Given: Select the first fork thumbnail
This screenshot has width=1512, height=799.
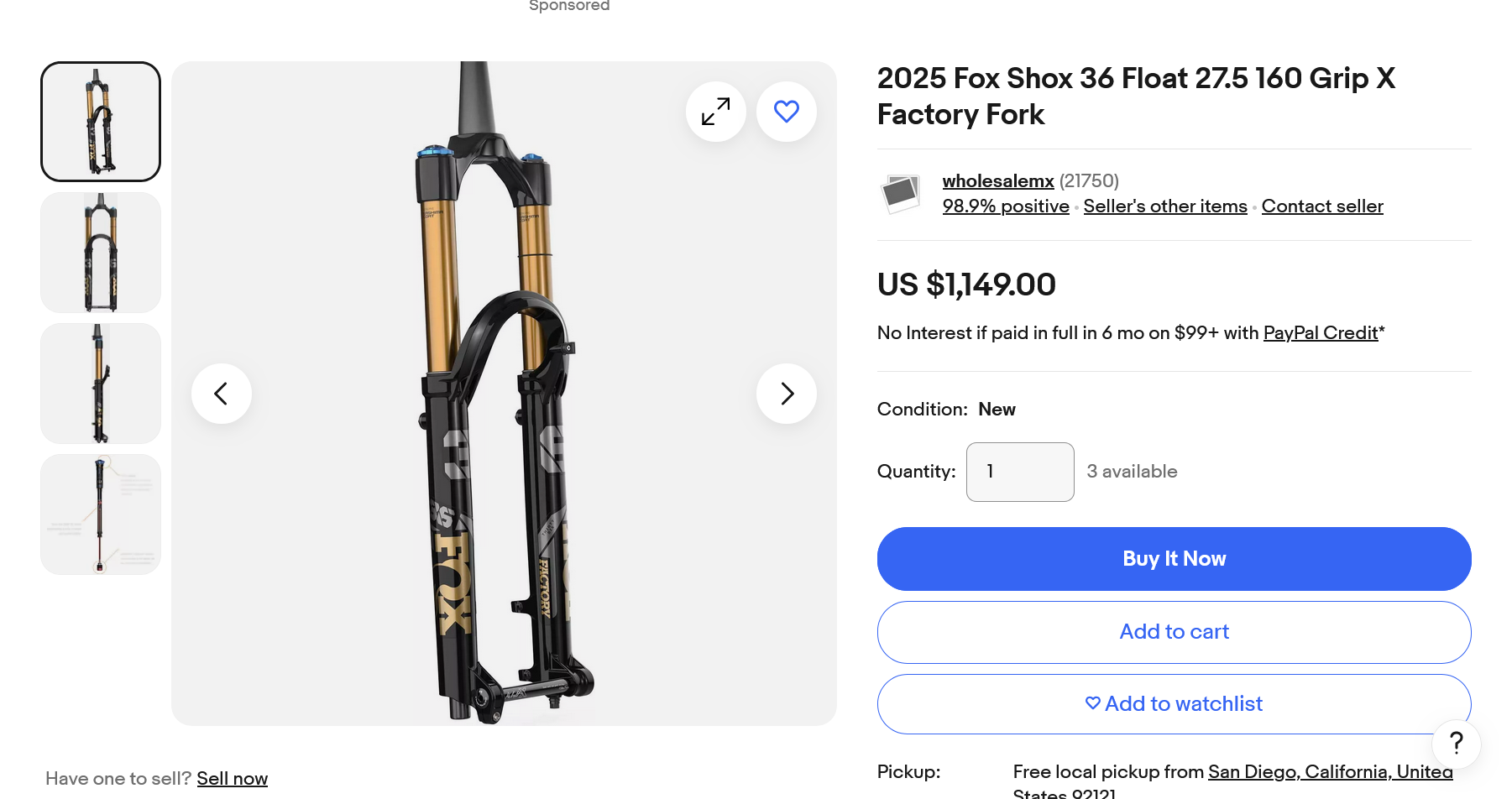Looking at the screenshot, I should (101, 122).
